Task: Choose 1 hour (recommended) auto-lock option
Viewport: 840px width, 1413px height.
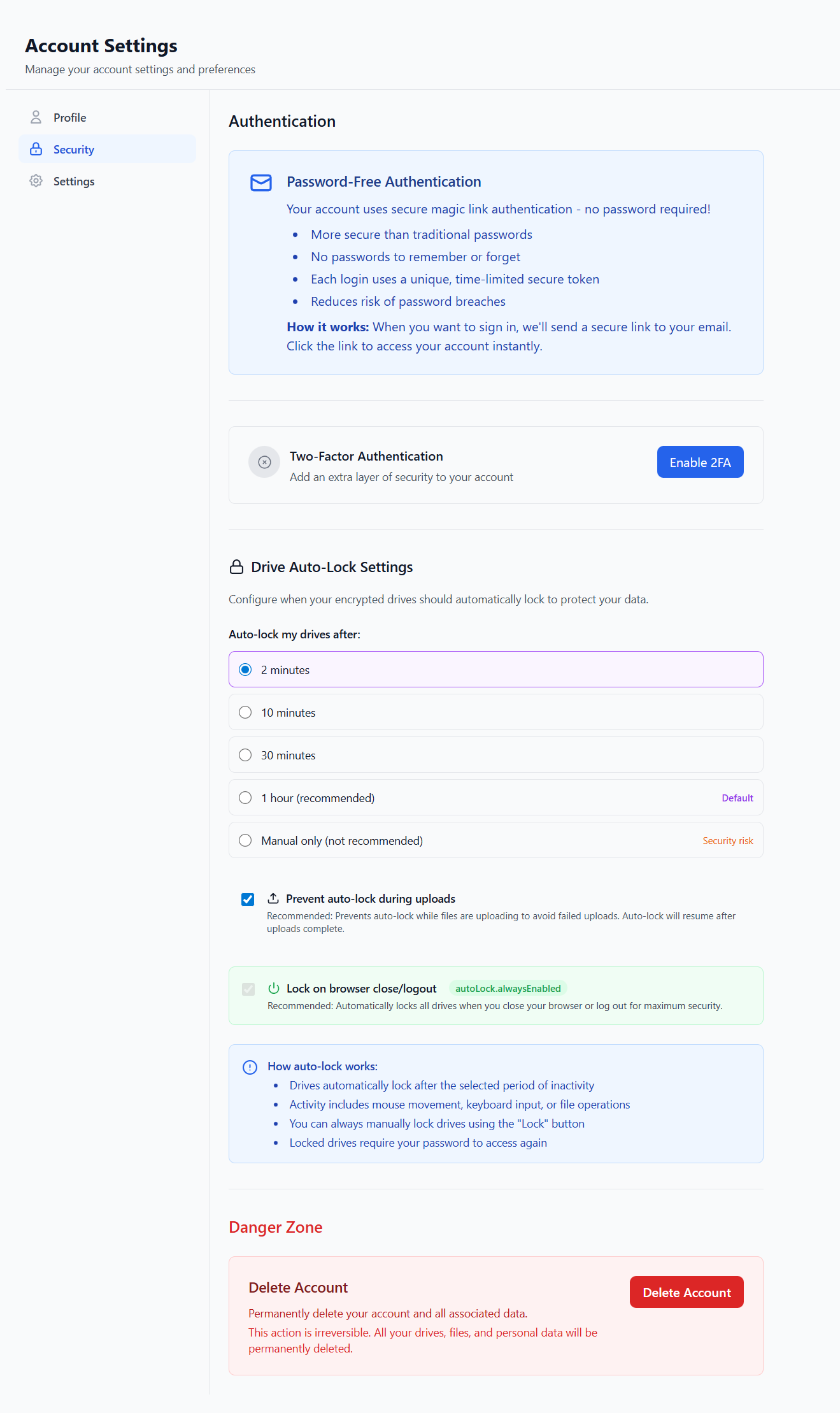Action: (x=245, y=798)
